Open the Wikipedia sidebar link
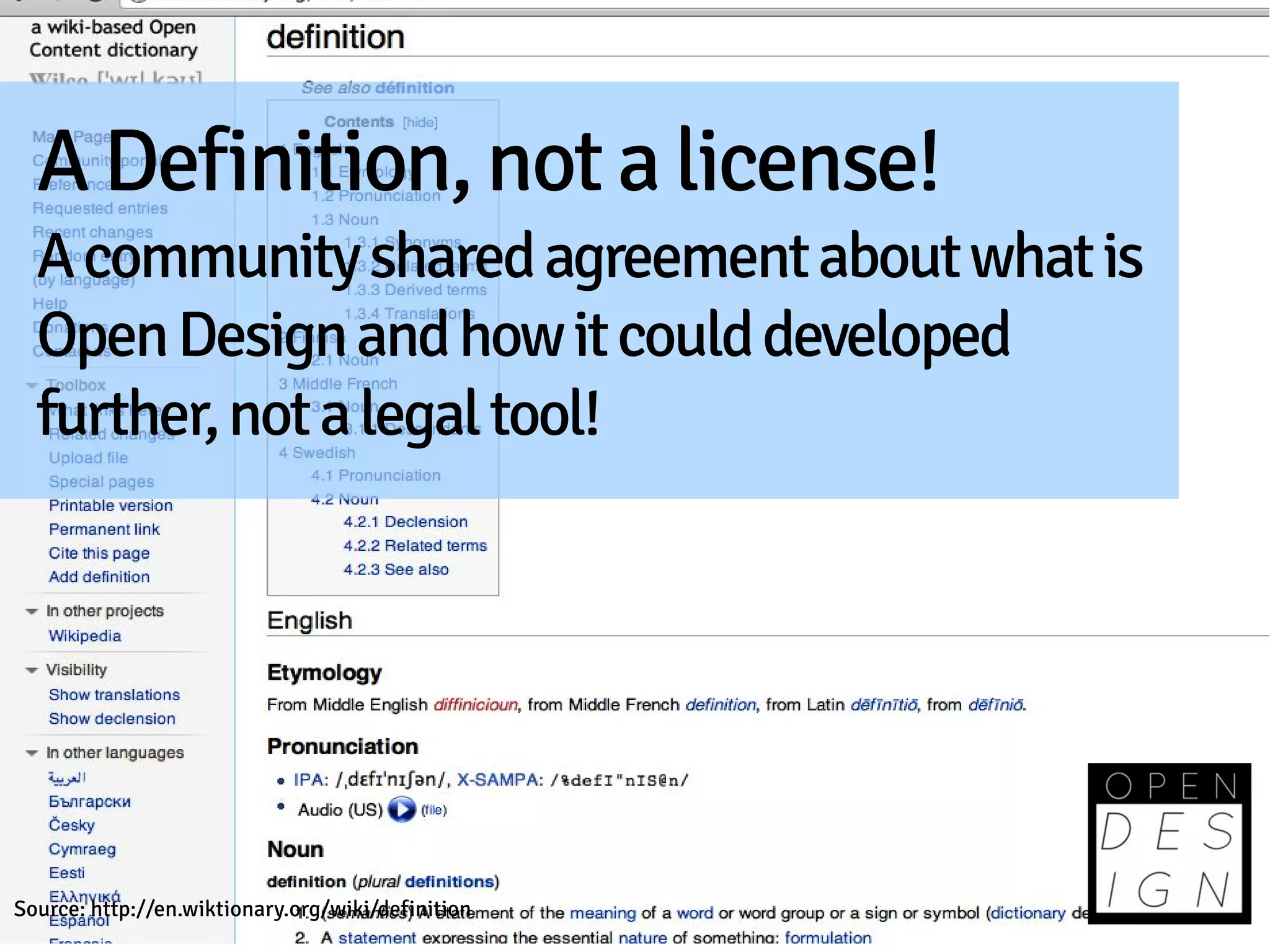This screenshot has height=952, width=1270. [x=85, y=636]
